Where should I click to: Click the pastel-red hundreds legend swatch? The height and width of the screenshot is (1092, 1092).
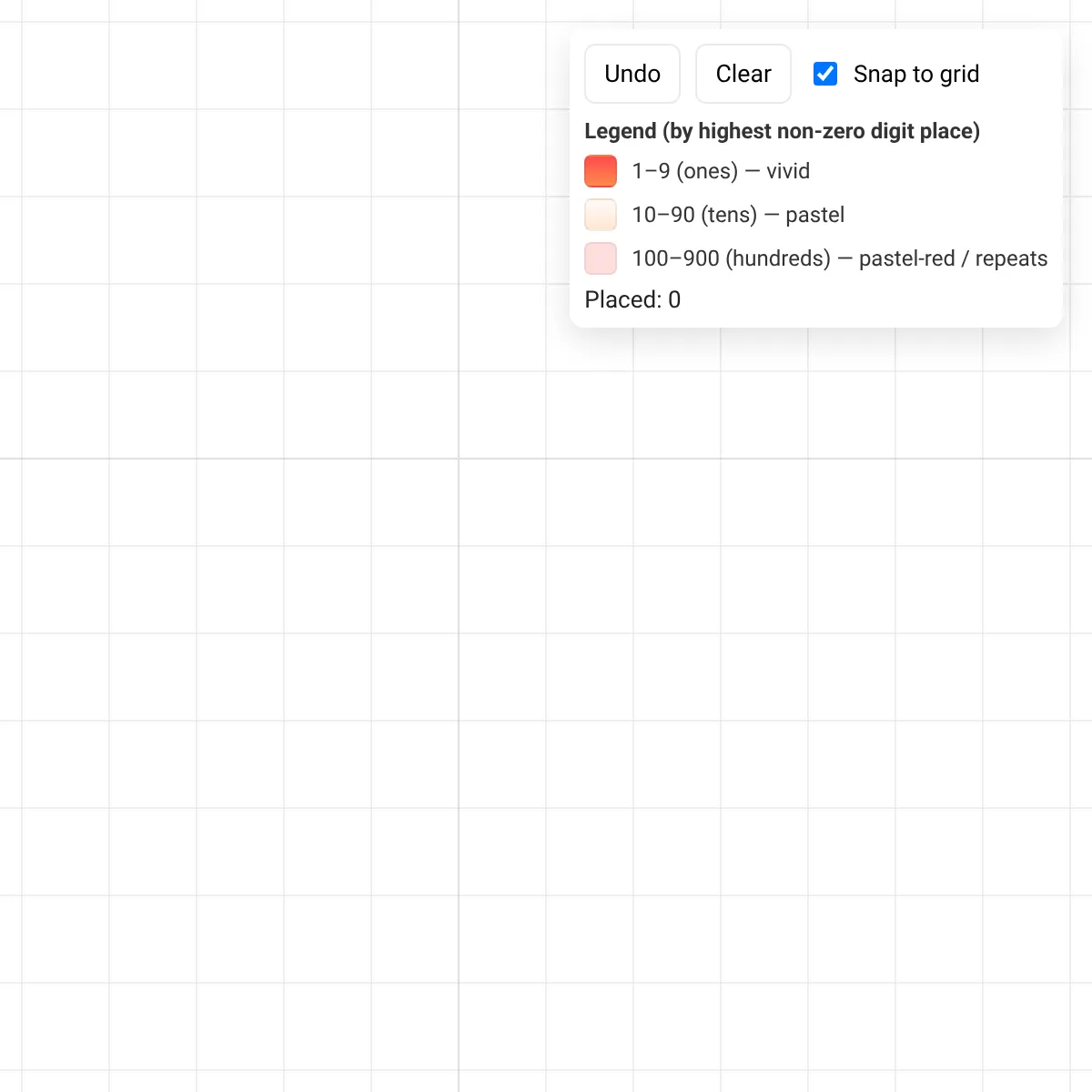point(601,258)
